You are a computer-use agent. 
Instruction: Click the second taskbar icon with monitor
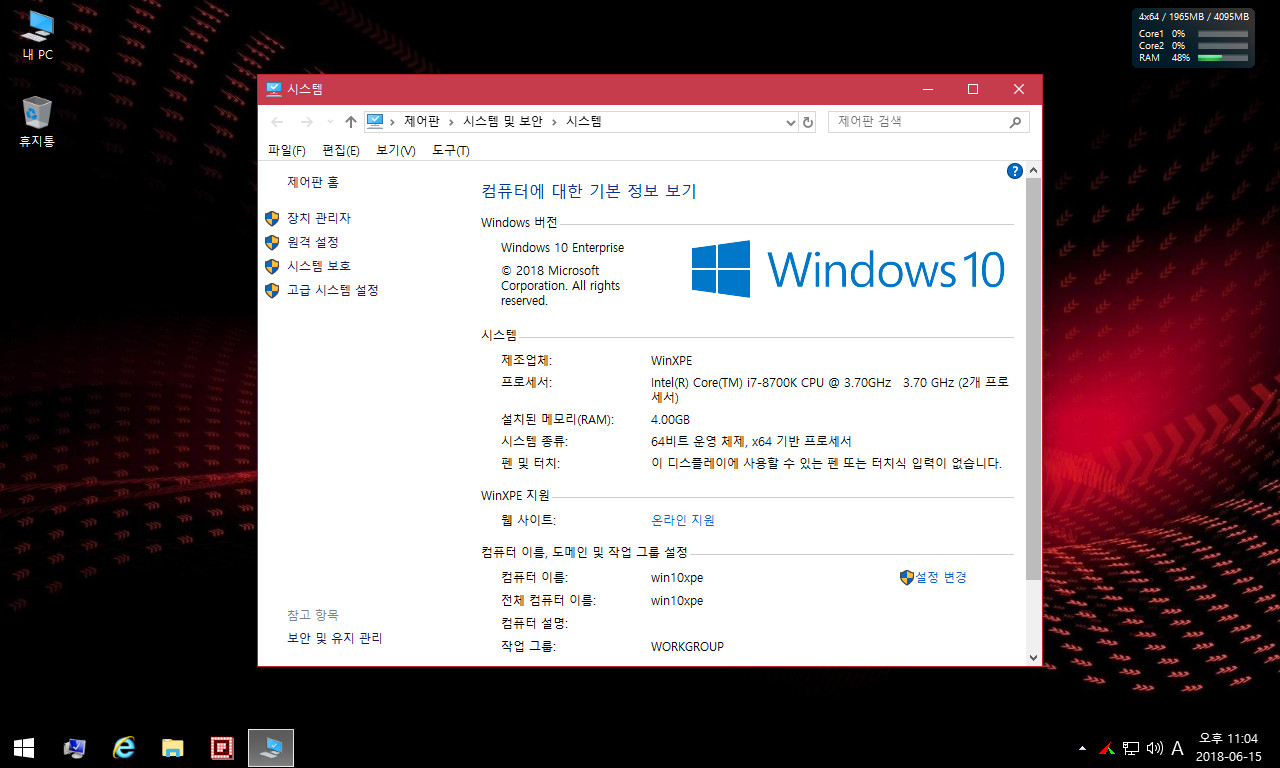tap(74, 747)
